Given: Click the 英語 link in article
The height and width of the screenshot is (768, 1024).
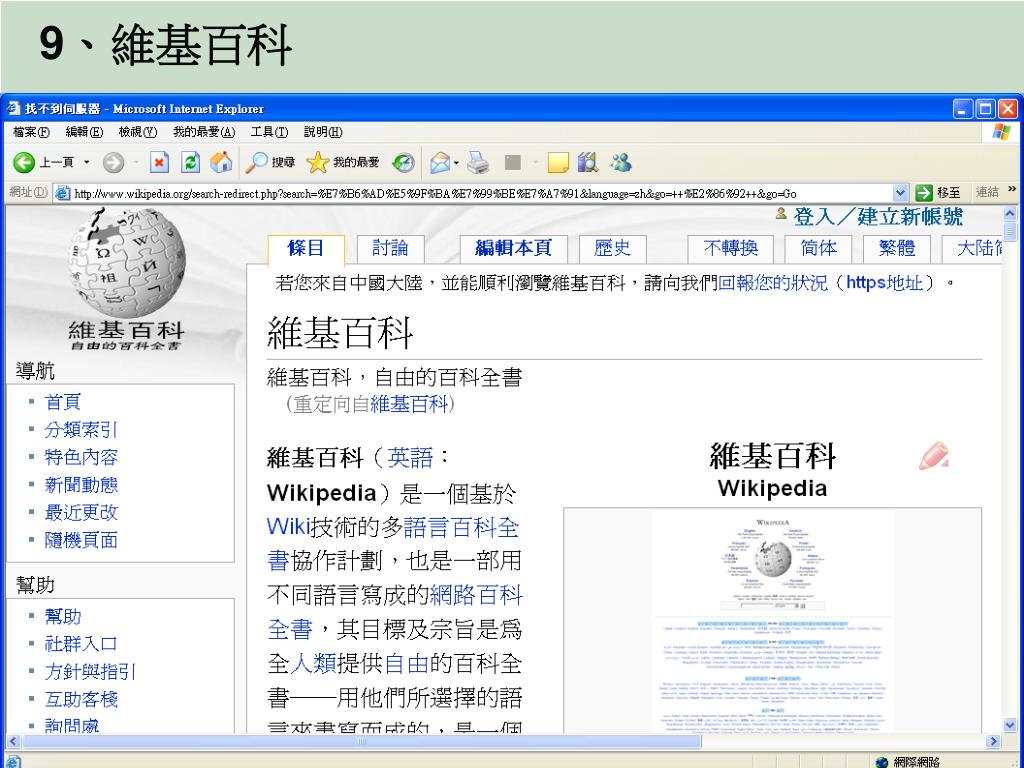Looking at the screenshot, I should tap(410, 458).
